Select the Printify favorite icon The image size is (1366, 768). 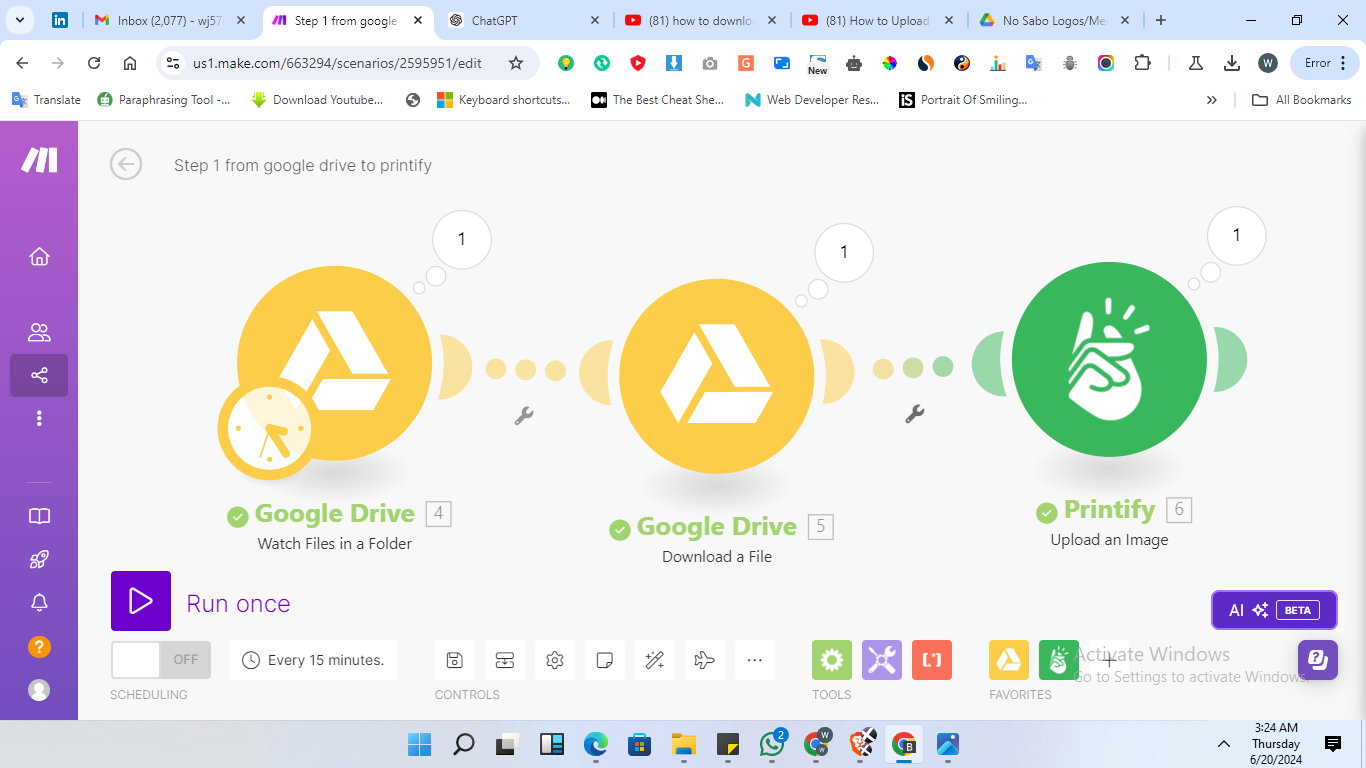(x=1059, y=660)
